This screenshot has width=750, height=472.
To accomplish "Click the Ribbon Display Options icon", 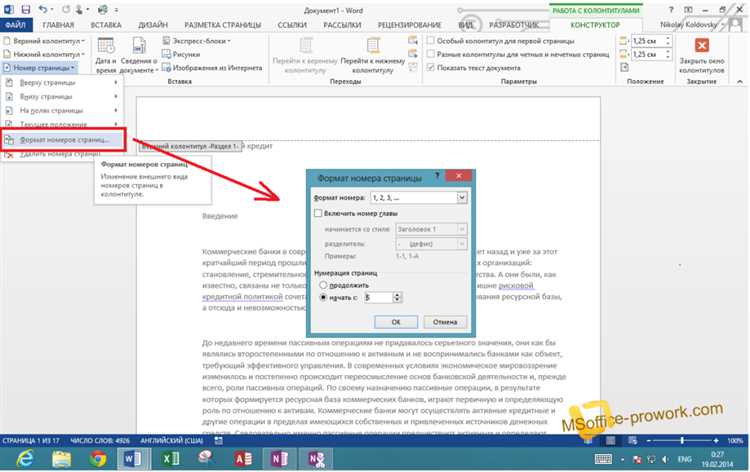I will [x=688, y=10].
